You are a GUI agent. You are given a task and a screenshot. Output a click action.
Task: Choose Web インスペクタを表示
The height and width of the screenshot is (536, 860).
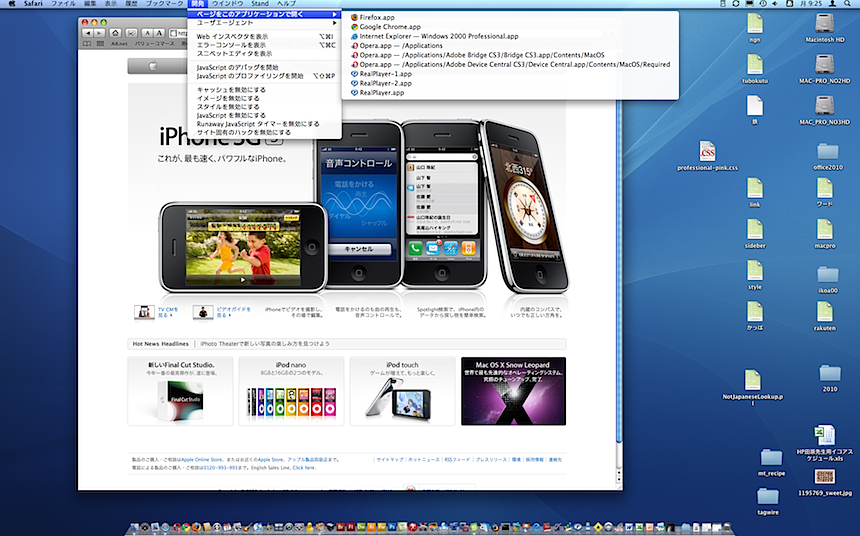[x=264, y=36]
